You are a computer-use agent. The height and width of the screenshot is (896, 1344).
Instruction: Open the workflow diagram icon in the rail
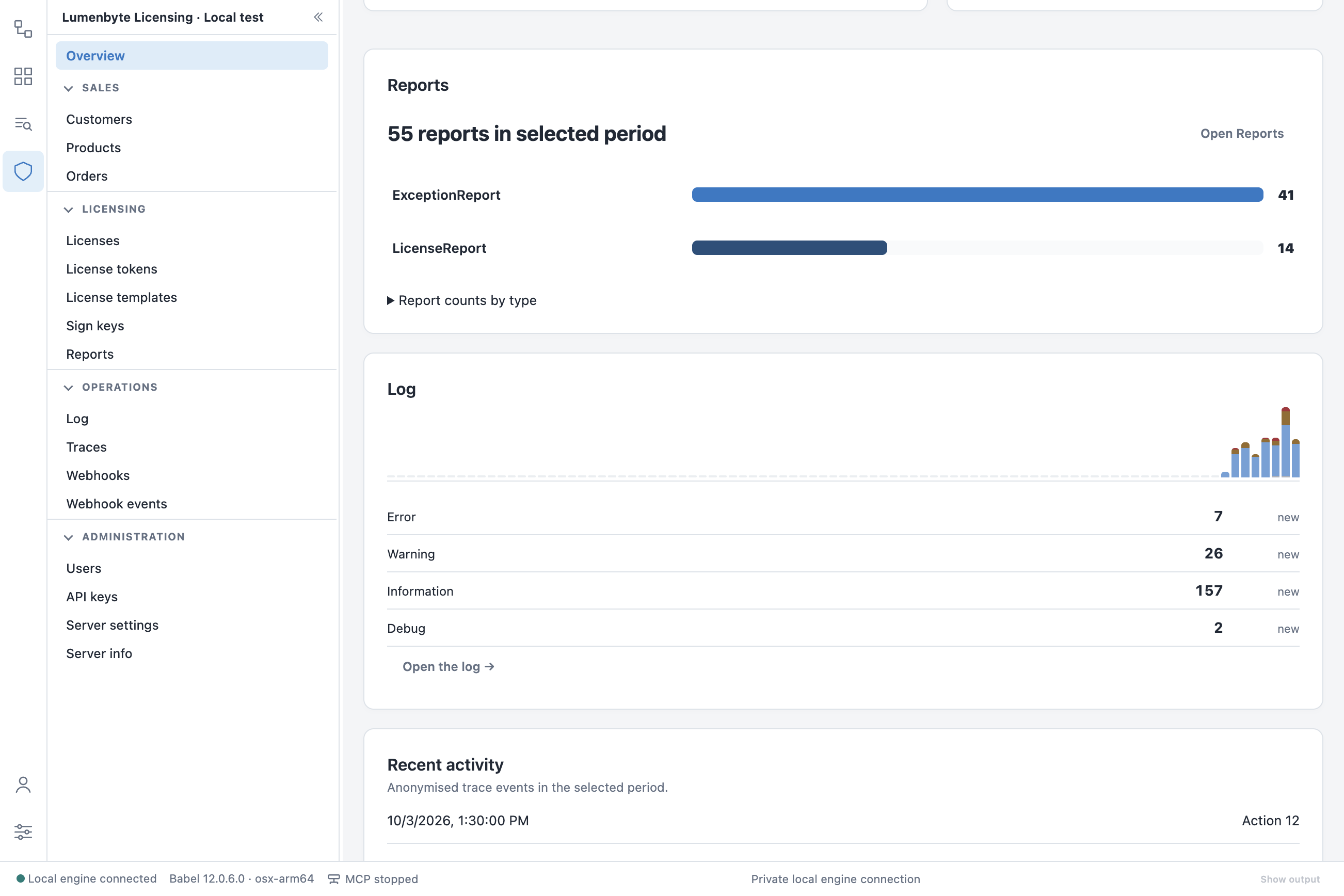23,28
